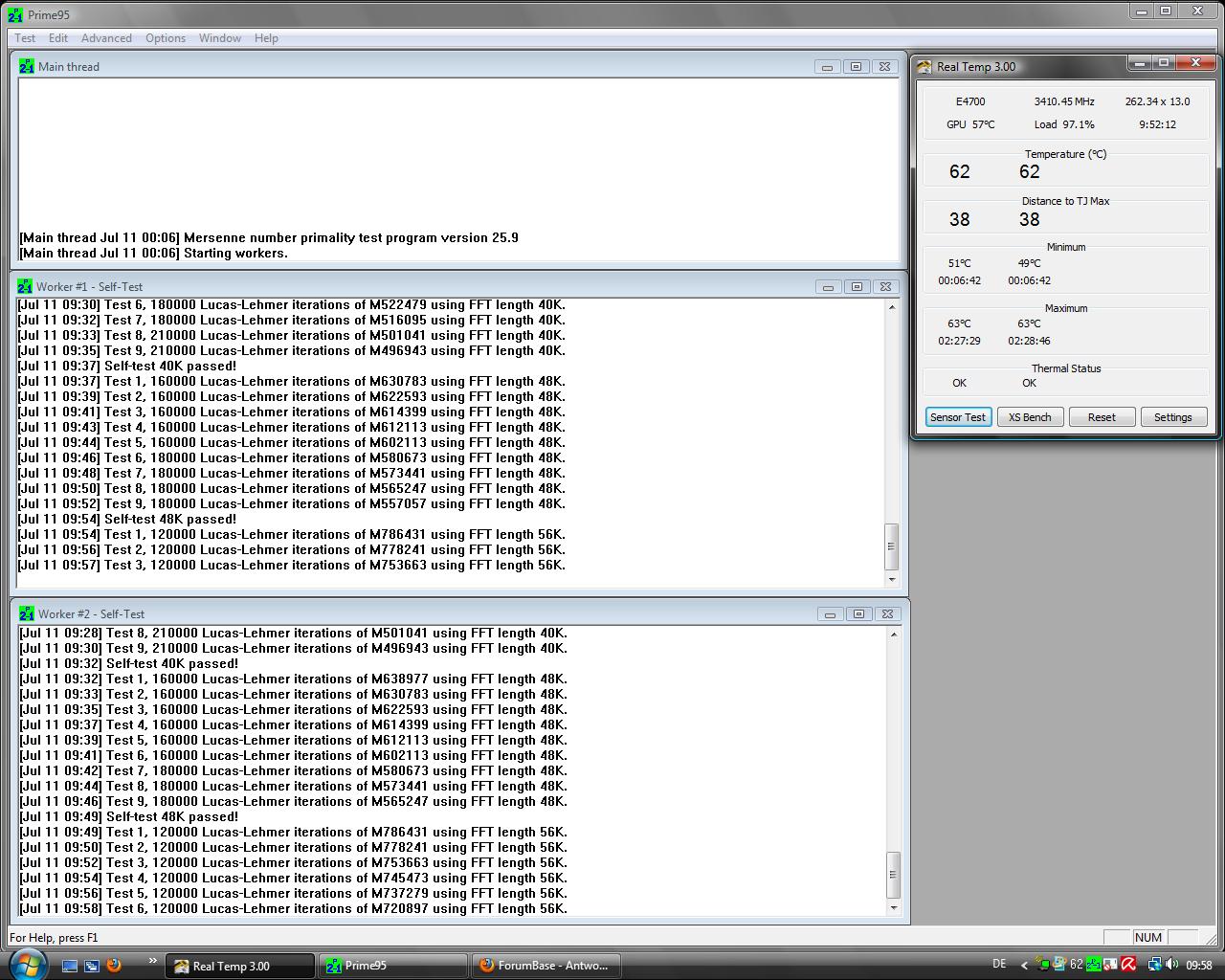Screen dimensions: 1225x980
Task: Minimize the Real Temp 3.00 window
Action: [x=1139, y=63]
